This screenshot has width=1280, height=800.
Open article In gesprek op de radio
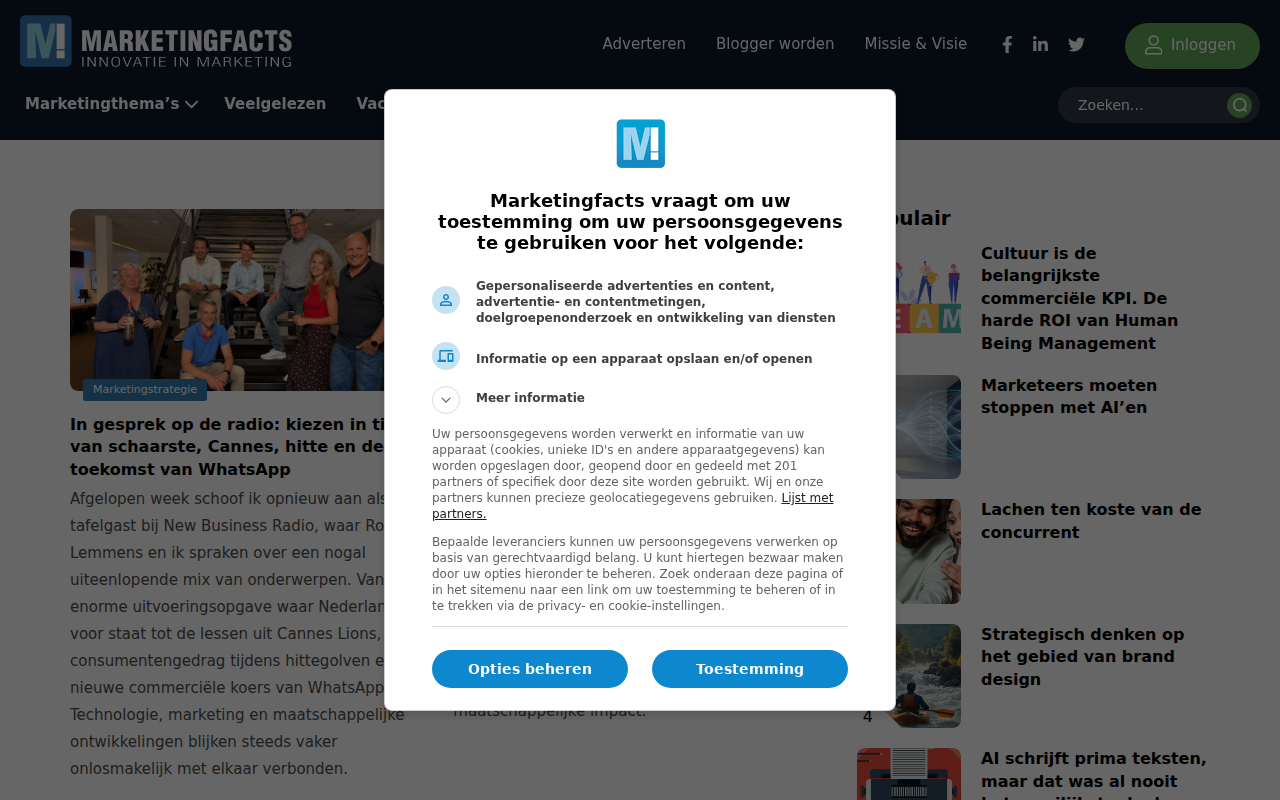pyautogui.click(x=227, y=446)
